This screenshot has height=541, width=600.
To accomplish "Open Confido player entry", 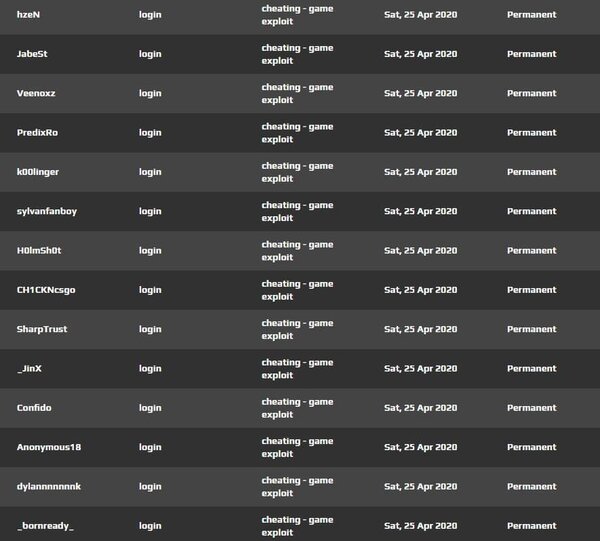I will click(34, 408).
